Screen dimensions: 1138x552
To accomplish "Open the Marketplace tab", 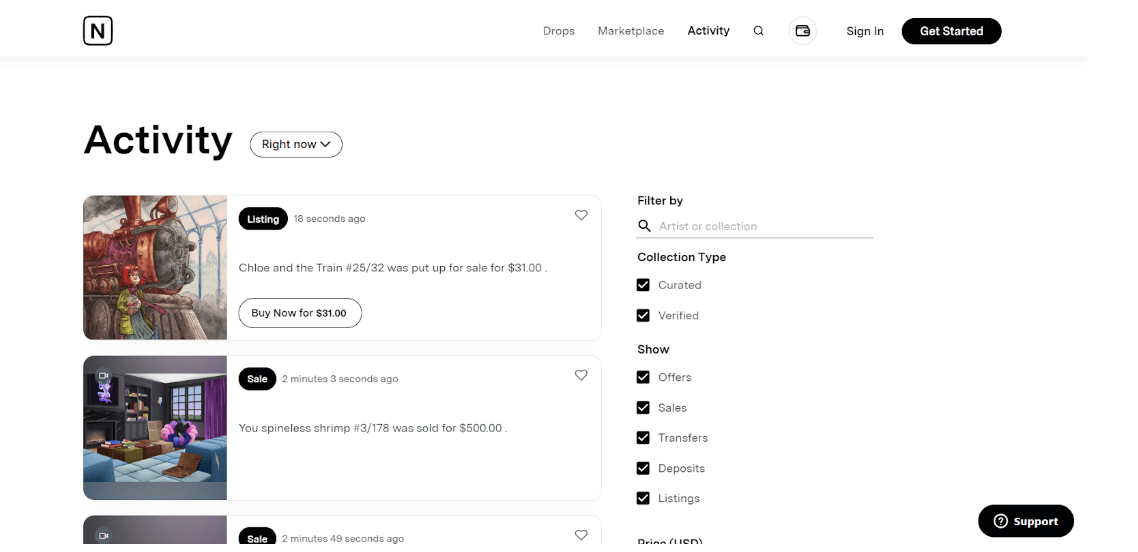I will click(x=631, y=31).
